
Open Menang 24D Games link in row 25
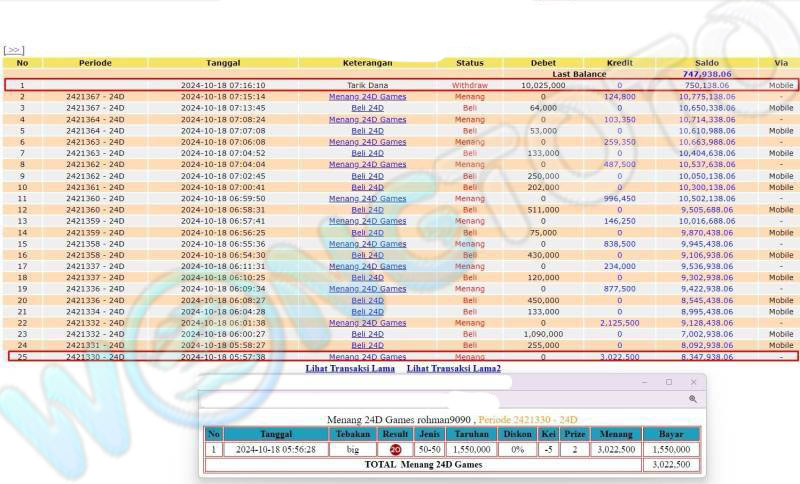[x=367, y=357]
